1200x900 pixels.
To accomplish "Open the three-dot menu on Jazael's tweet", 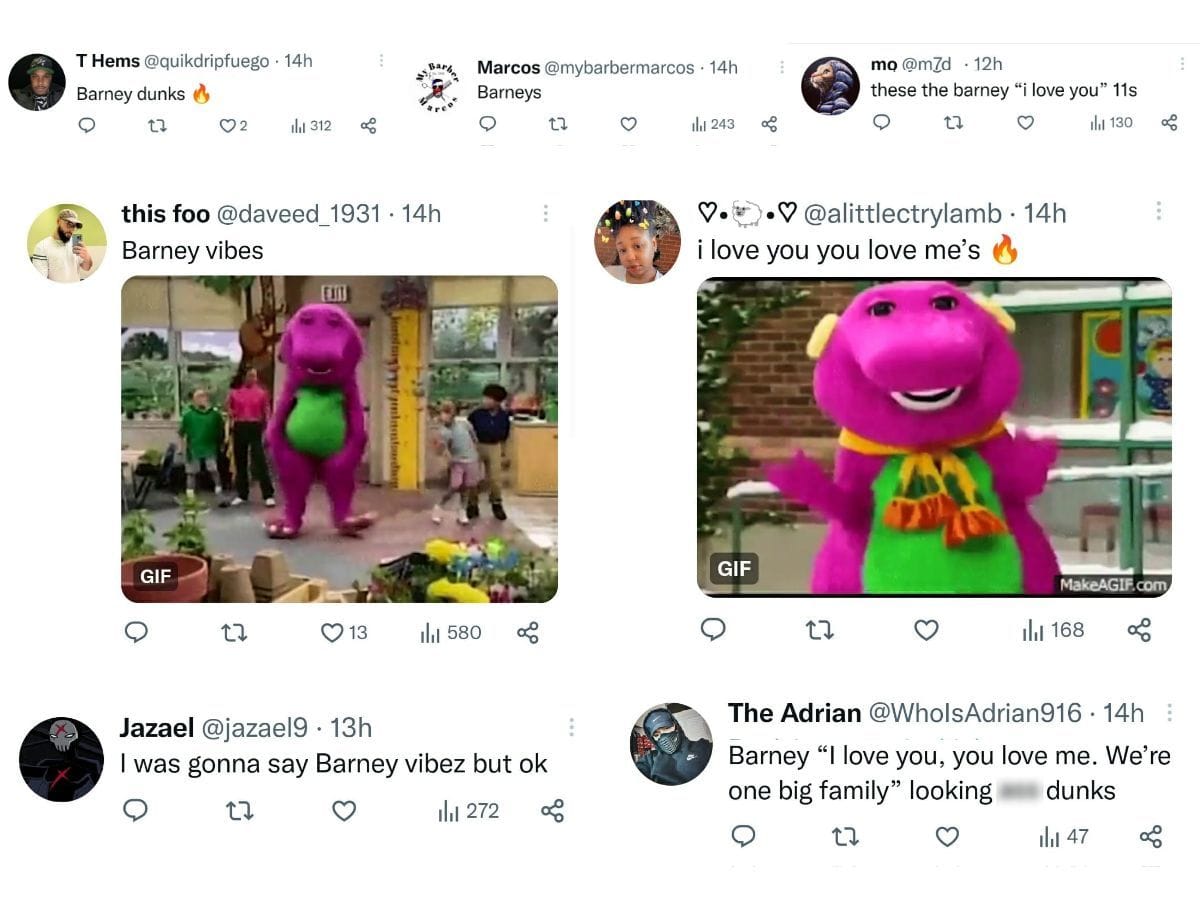I will coord(572,726).
